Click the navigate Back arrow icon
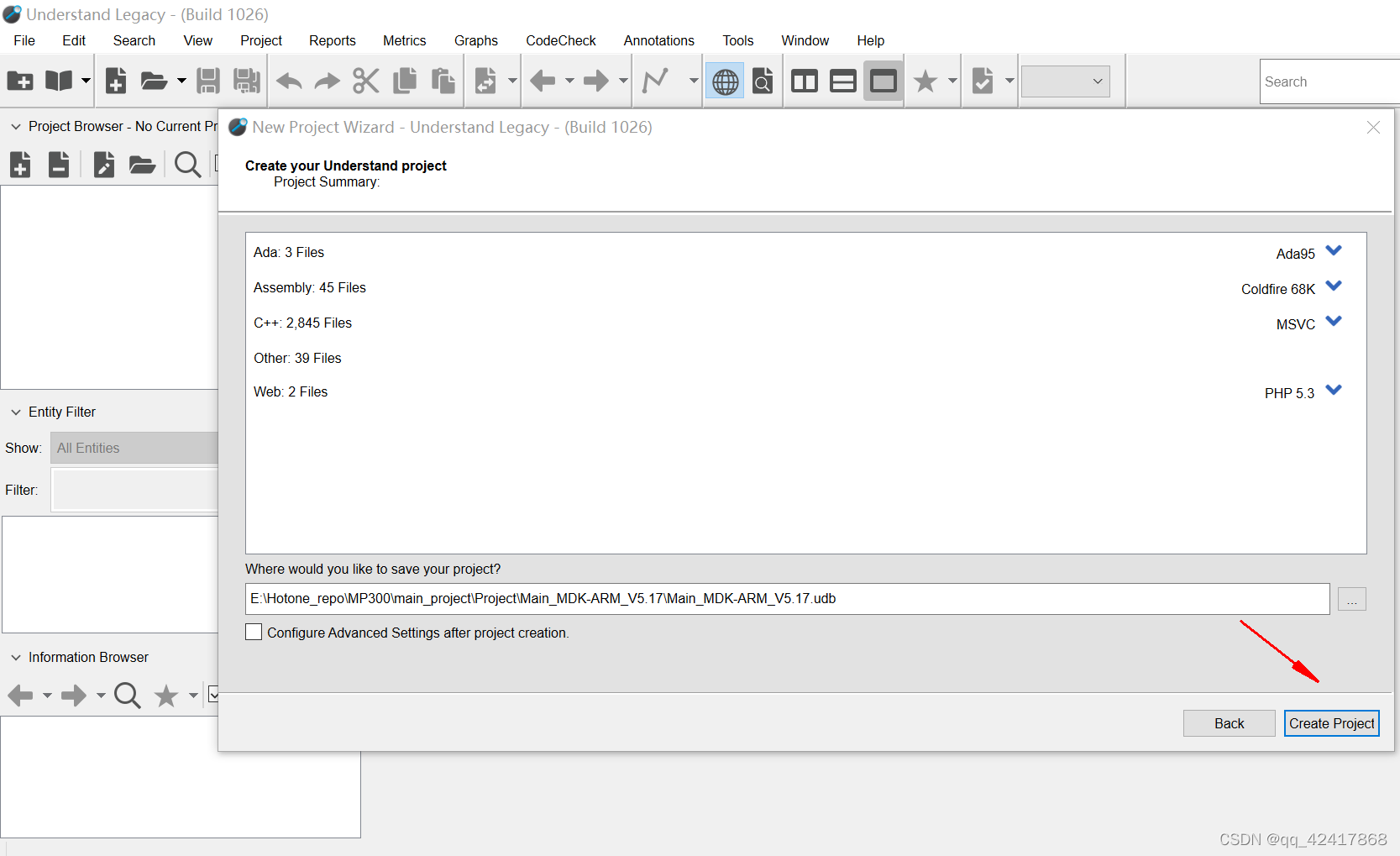This screenshot has height=856, width=1400. pyautogui.click(x=543, y=81)
